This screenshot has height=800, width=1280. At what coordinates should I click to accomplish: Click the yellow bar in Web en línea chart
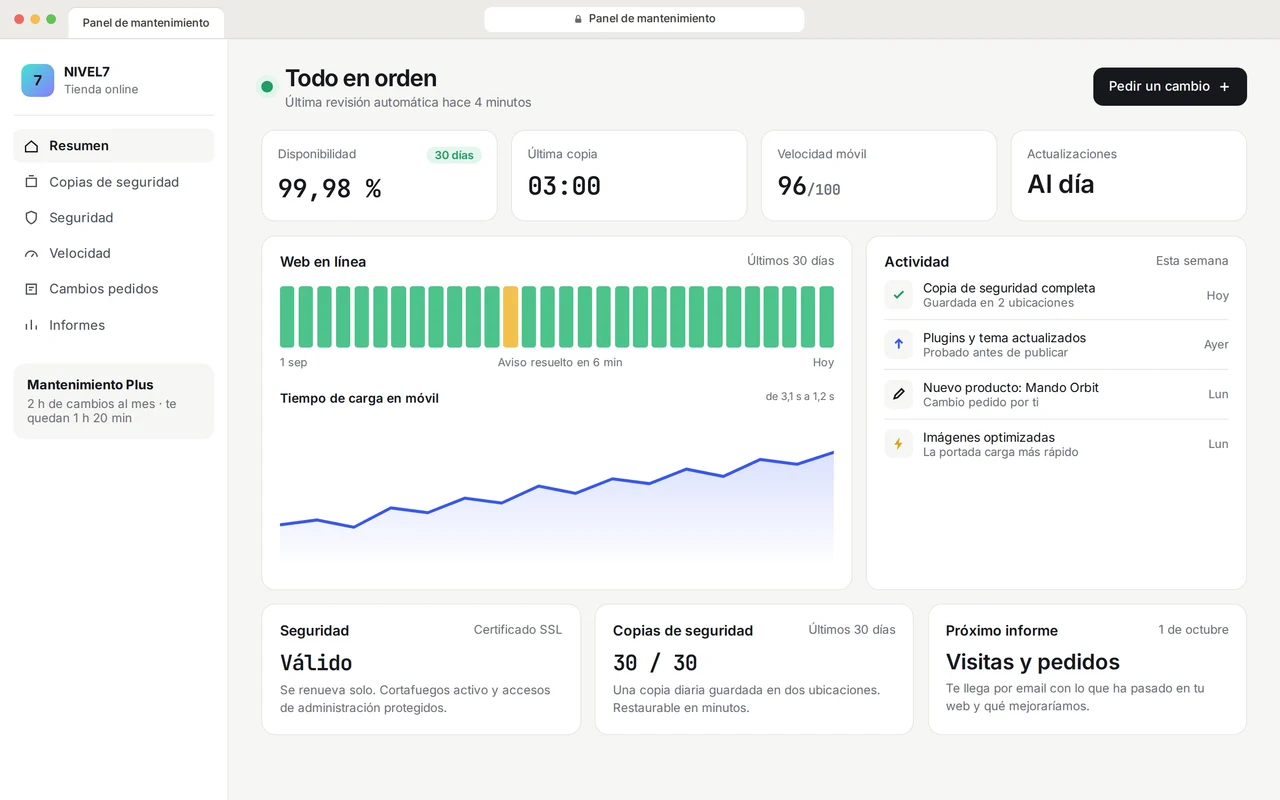[x=510, y=317]
